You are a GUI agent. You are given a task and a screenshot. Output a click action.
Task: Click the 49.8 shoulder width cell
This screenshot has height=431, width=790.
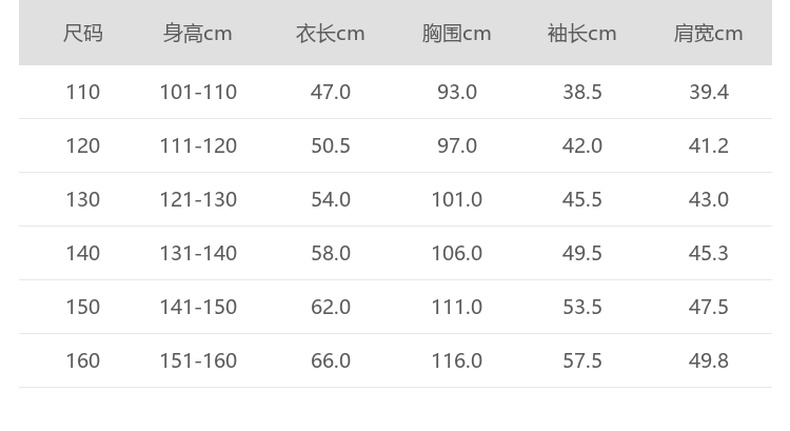708,360
